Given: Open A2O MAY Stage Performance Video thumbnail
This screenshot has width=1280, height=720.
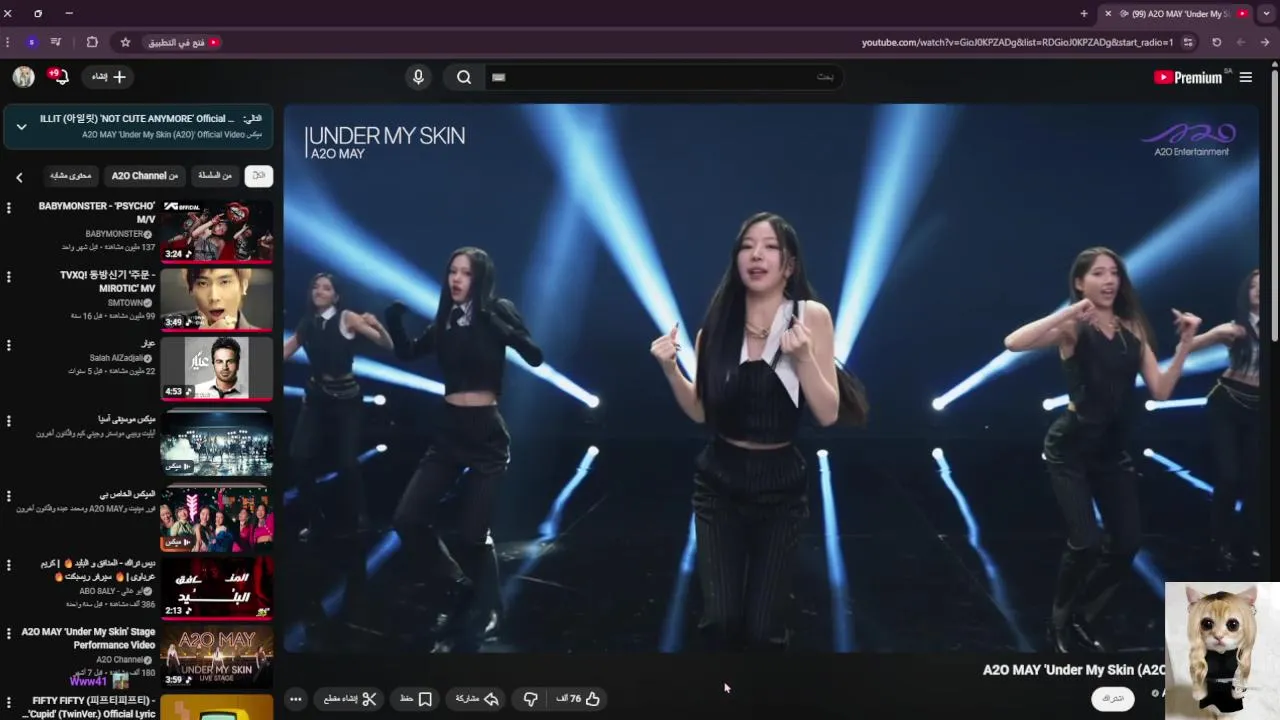Looking at the screenshot, I should 217,656.
